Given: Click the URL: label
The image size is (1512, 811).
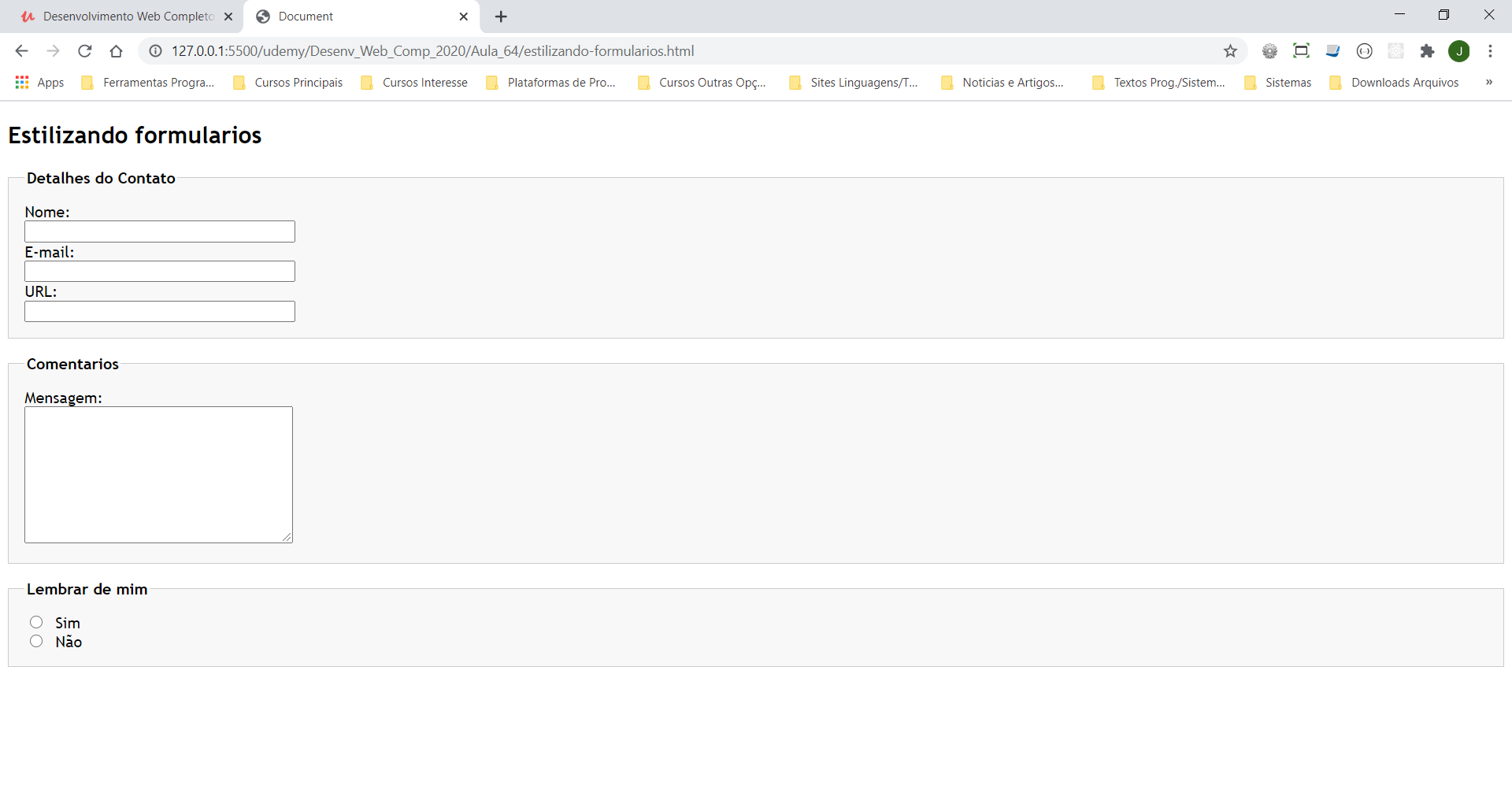Looking at the screenshot, I should point(41,292).
